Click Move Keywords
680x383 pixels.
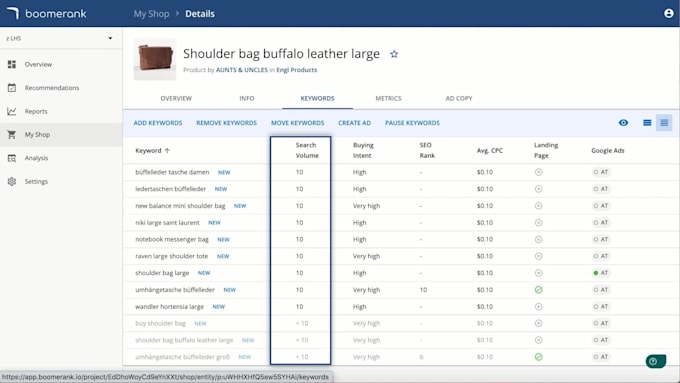[x=298, y=123]
